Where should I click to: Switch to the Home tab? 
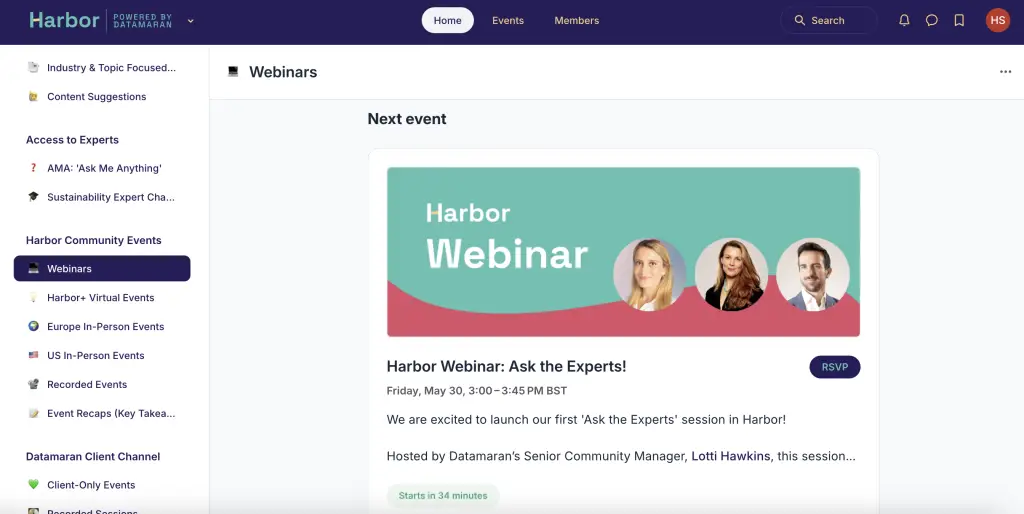tap(447, 20)
